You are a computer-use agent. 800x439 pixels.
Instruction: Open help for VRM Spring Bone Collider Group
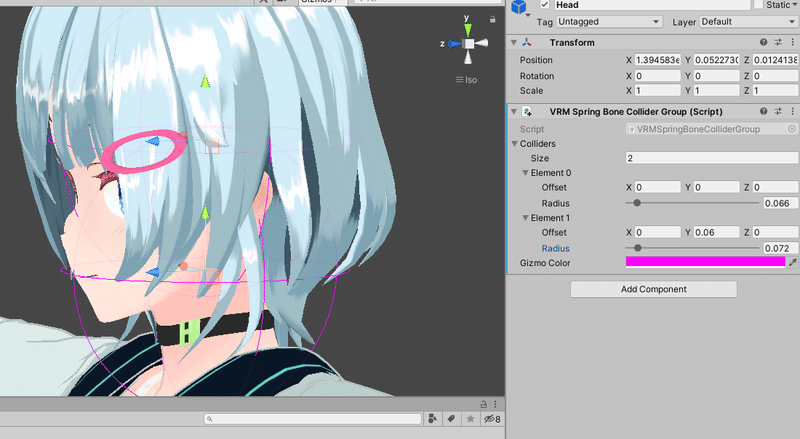[763, 111]
